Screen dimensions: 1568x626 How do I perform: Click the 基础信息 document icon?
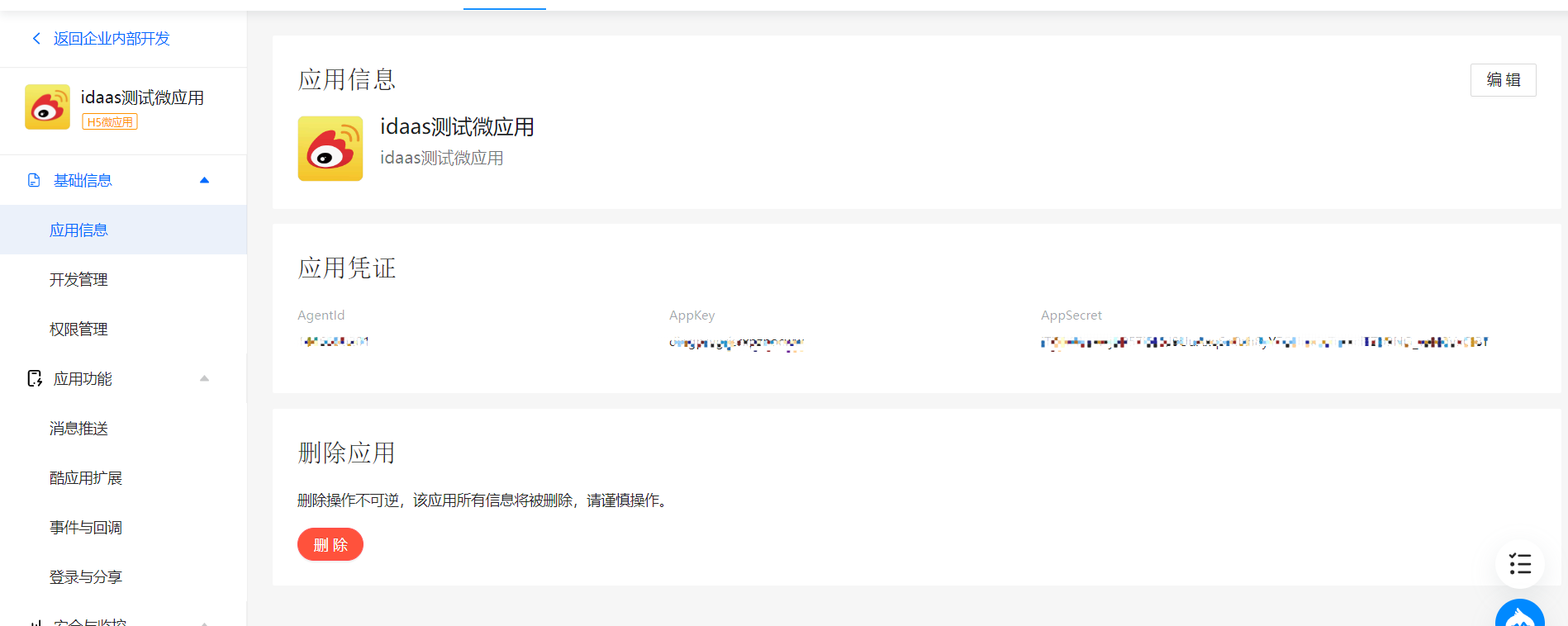point(34,180)
